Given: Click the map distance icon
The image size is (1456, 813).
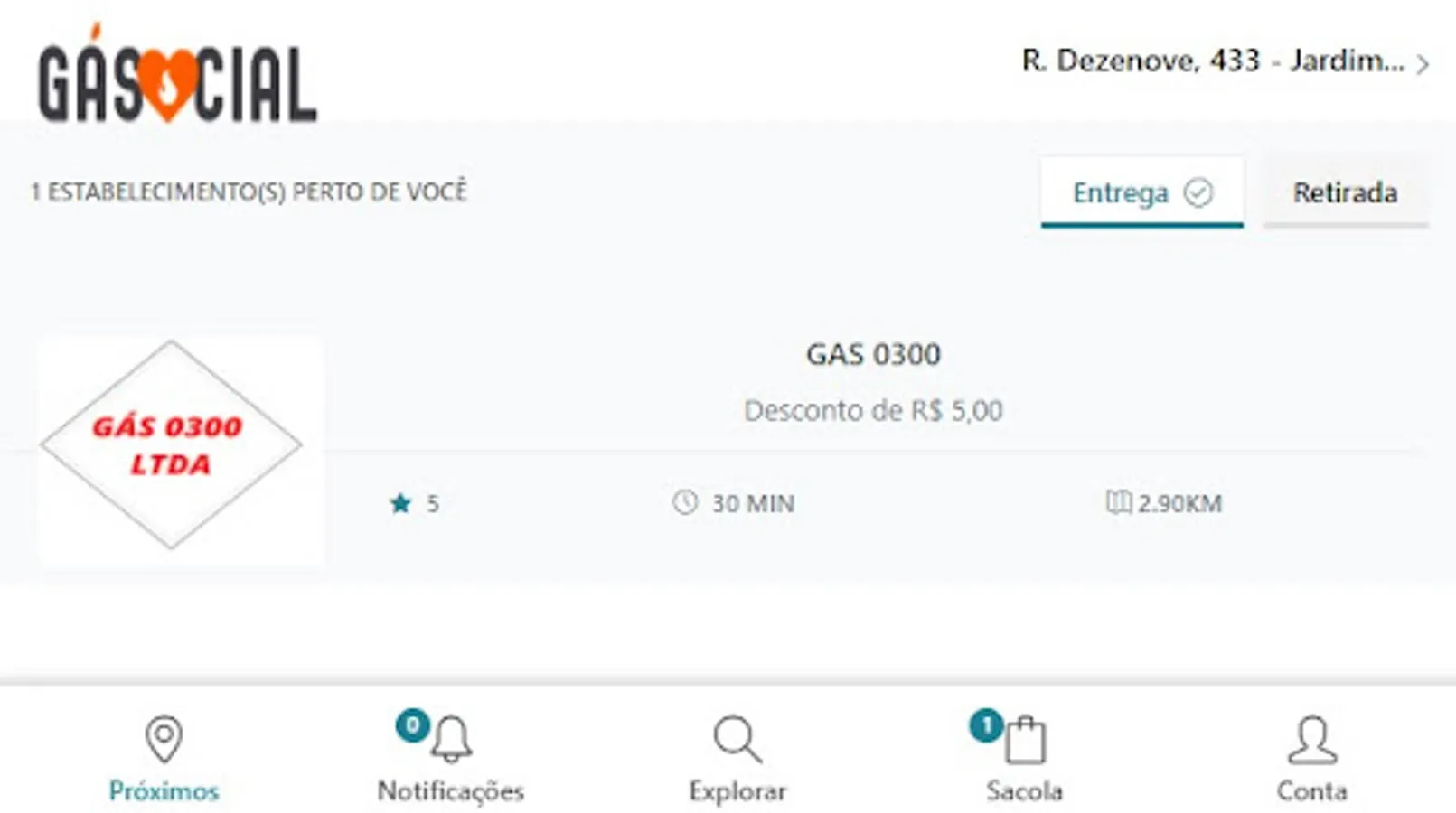Looking at the screenshot, I should pos(1118,502).
